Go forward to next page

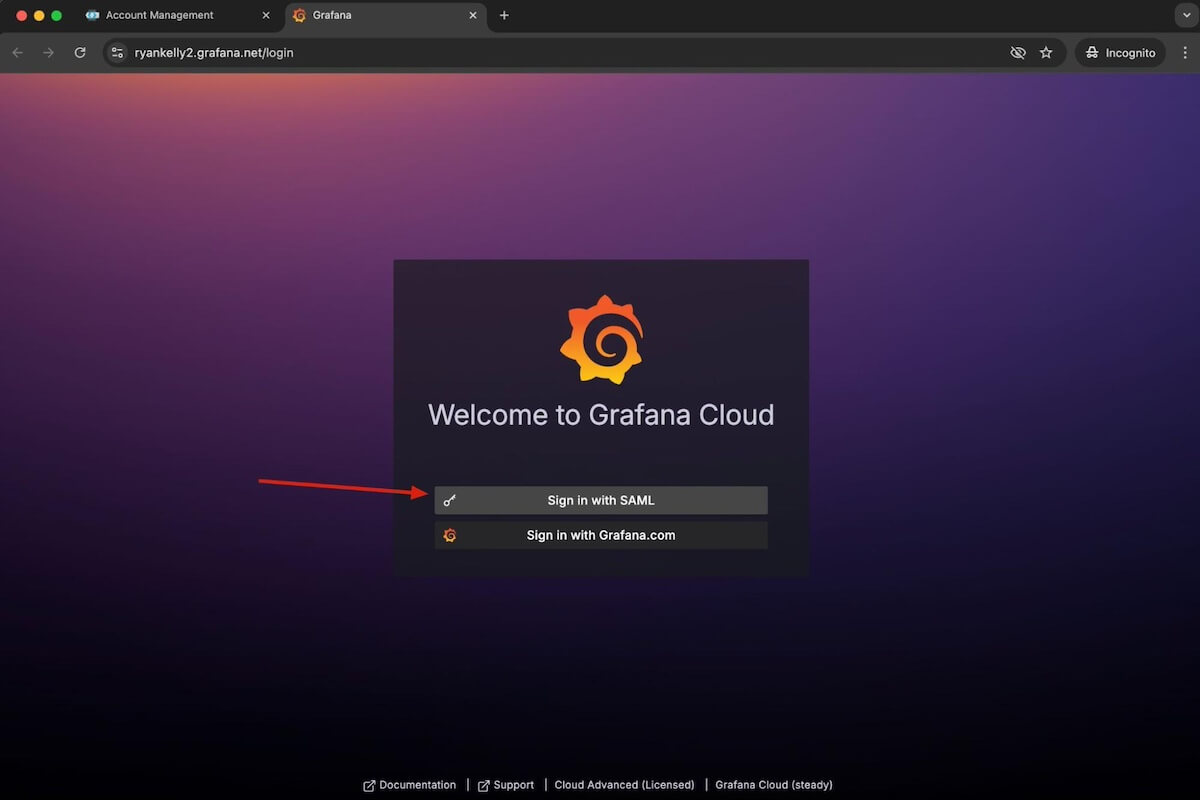(48, 52)
